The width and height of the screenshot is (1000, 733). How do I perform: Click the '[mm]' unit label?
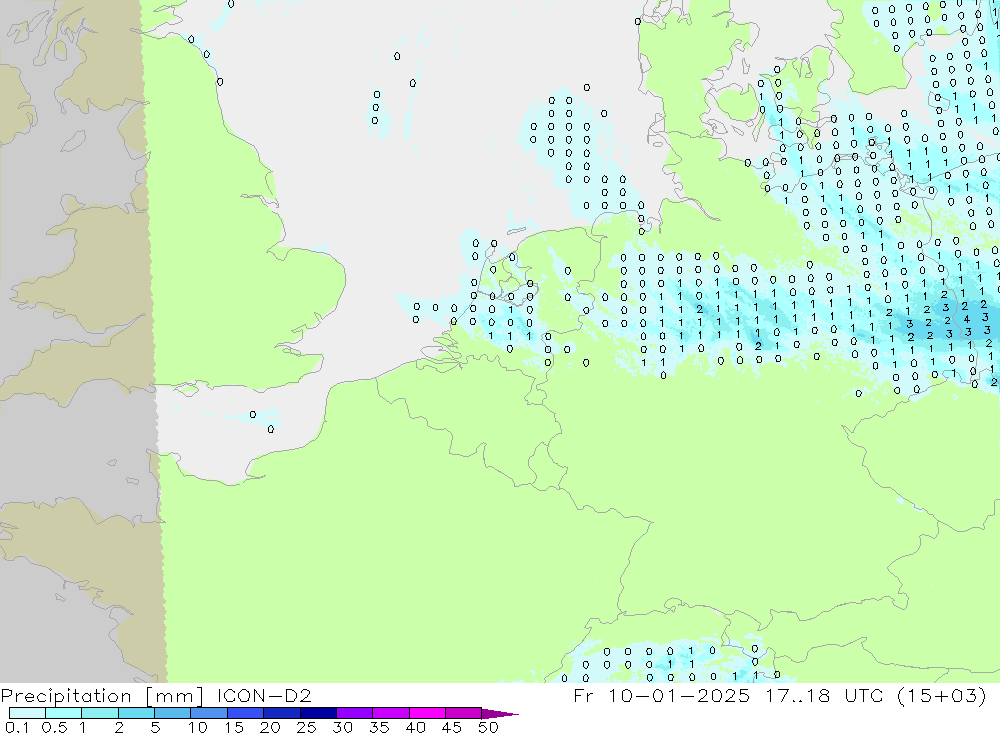coord(174,696)
